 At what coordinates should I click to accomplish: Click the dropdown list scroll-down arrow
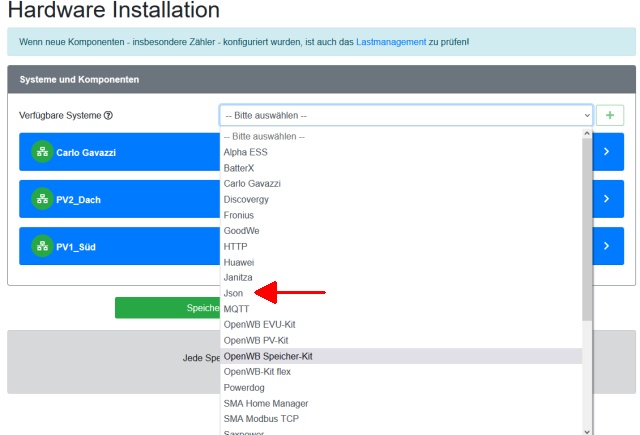(x=587, y=431)
